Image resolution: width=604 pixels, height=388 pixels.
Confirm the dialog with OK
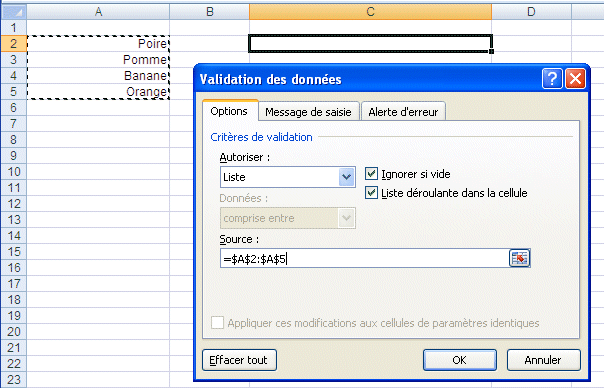(x=460, y=360)
